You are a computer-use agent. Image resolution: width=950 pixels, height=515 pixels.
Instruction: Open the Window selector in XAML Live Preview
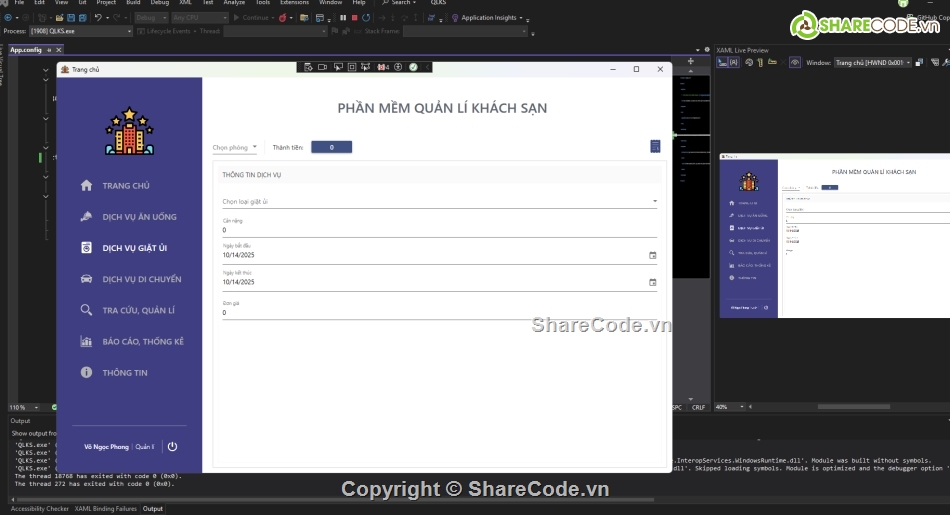coord(868,62)
